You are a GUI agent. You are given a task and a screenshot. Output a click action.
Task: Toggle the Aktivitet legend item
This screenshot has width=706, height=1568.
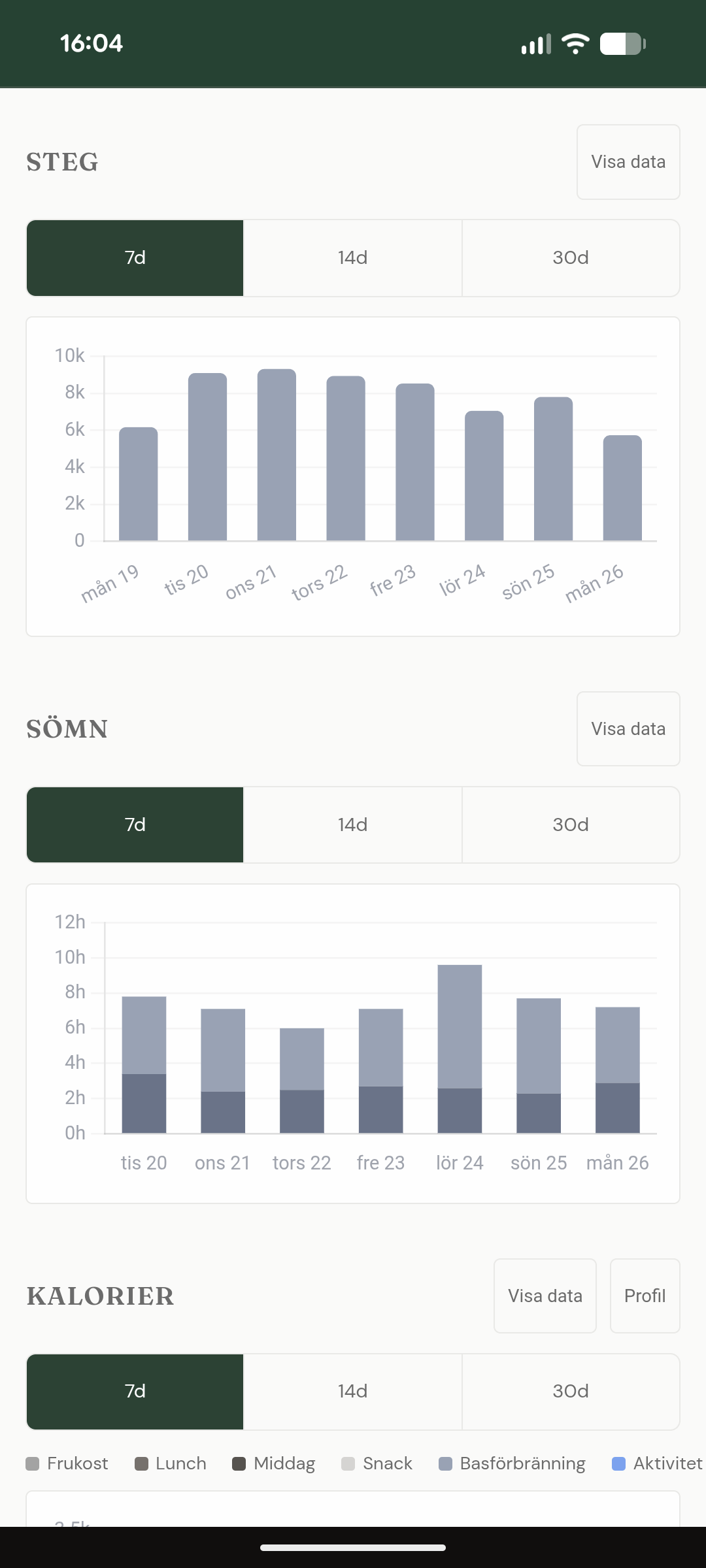point(657,1463)
